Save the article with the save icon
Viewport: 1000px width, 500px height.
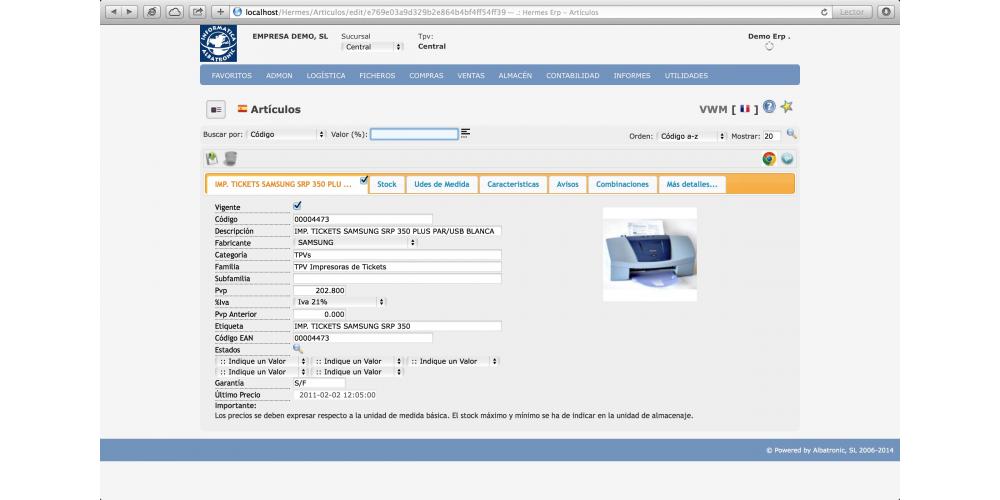point(212,159)
